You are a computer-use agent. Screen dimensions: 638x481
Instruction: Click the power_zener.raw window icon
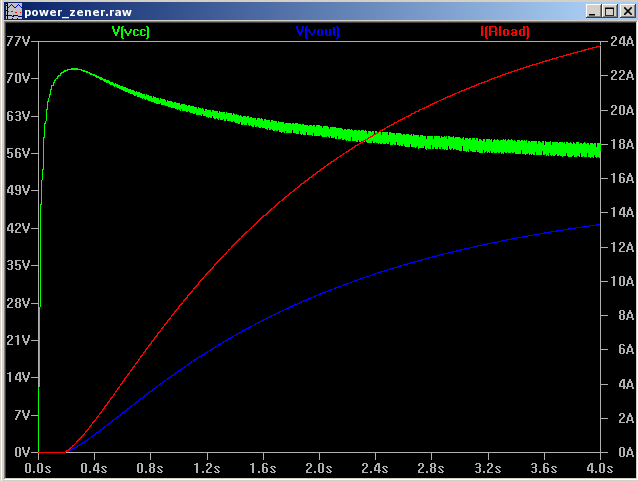13,11
